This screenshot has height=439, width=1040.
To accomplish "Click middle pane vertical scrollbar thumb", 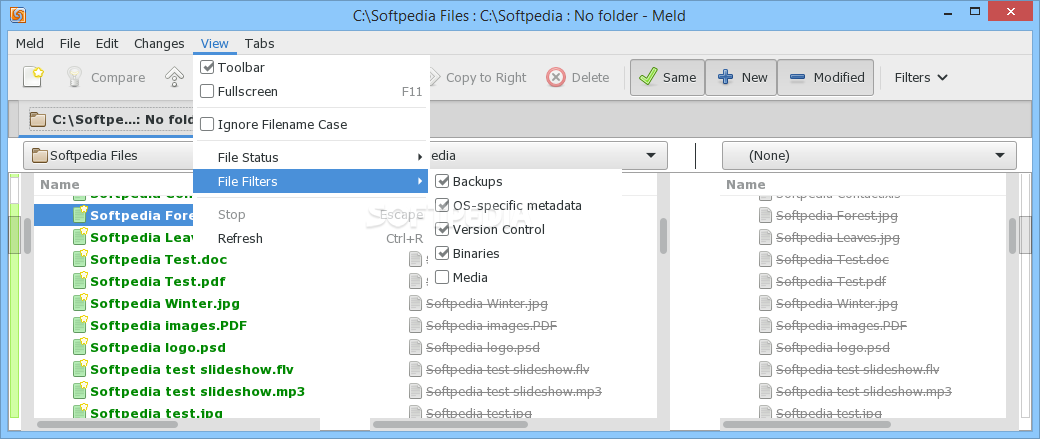I will (x=663, y=236).
